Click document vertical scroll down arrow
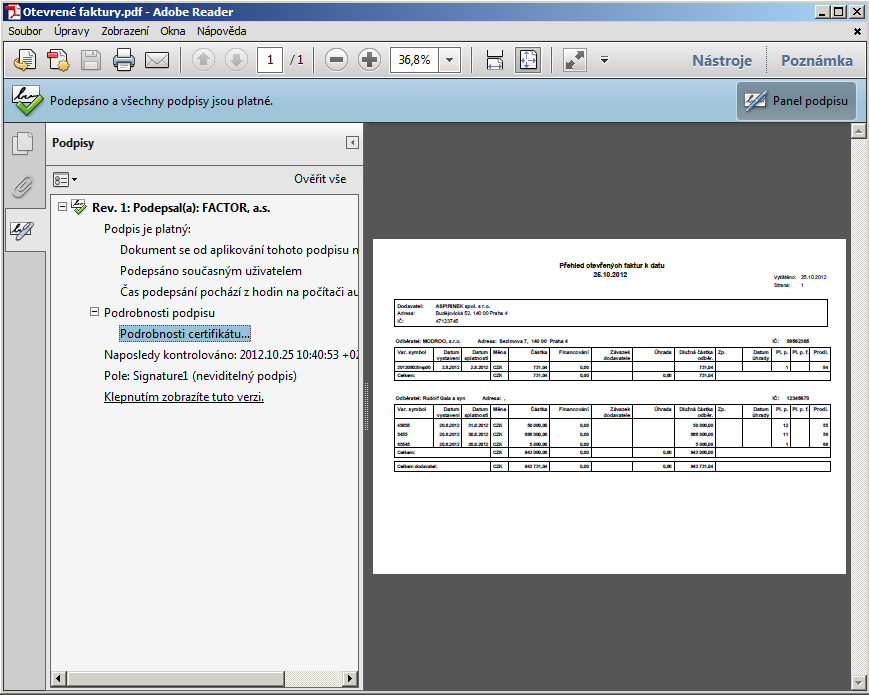Screen dimensions: 869x695 tap(858, 682)
